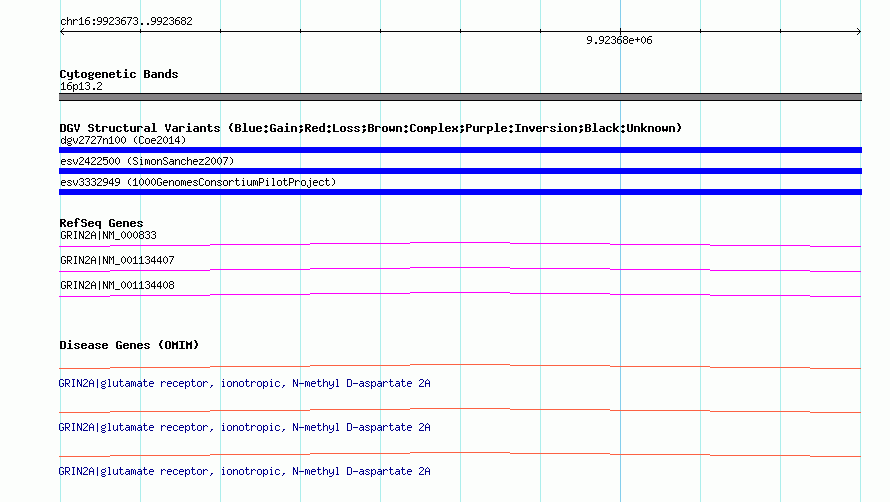Viewport: 890px width, 502px height.
Task: Click the orange line above the first GRIN2A OMIM entry
Action: (460, 366)
